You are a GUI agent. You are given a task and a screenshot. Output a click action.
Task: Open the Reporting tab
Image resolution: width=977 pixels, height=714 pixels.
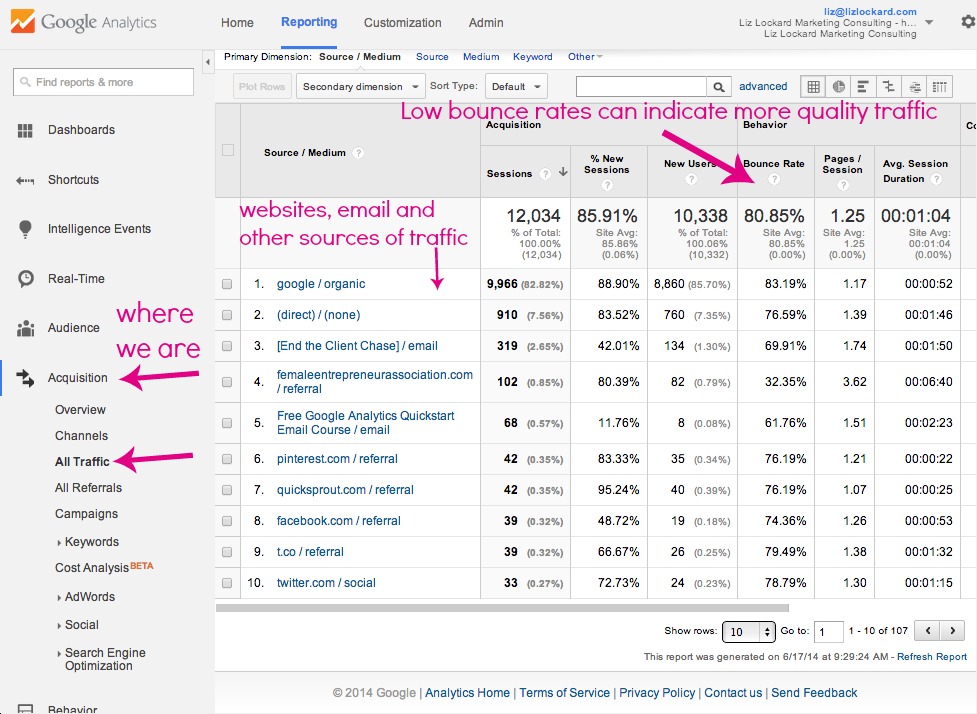309,22
